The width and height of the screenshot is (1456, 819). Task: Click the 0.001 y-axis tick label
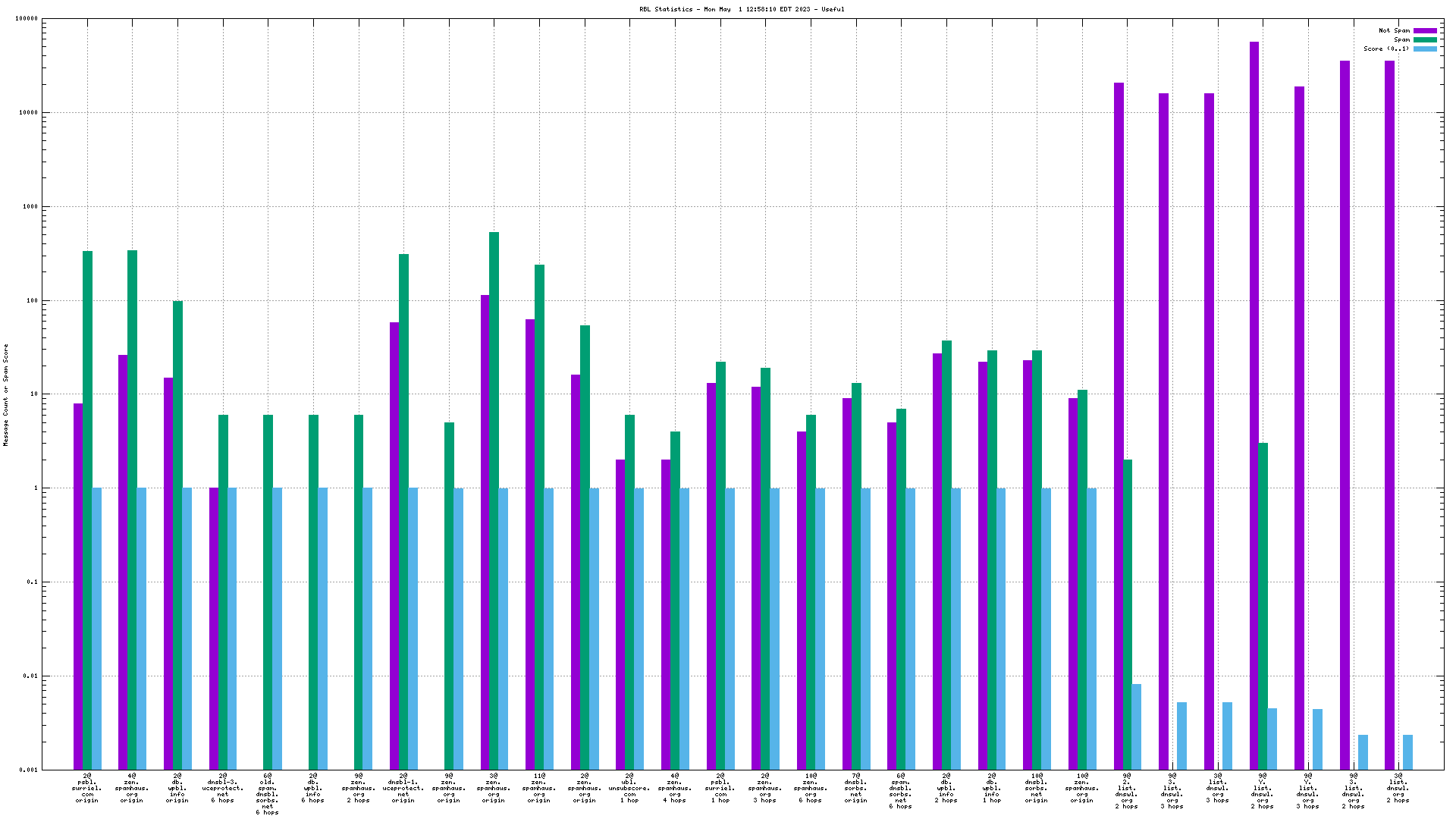click(29, 770)
